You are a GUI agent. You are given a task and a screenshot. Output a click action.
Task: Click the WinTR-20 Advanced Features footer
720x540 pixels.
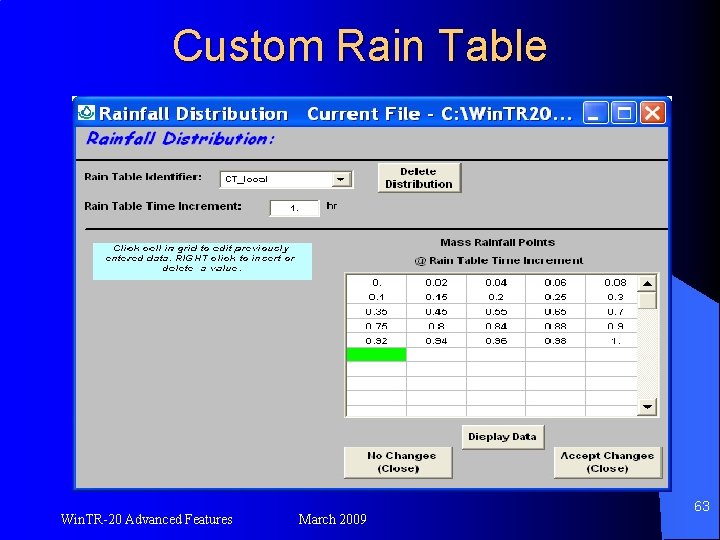click(x=146, y=519)
